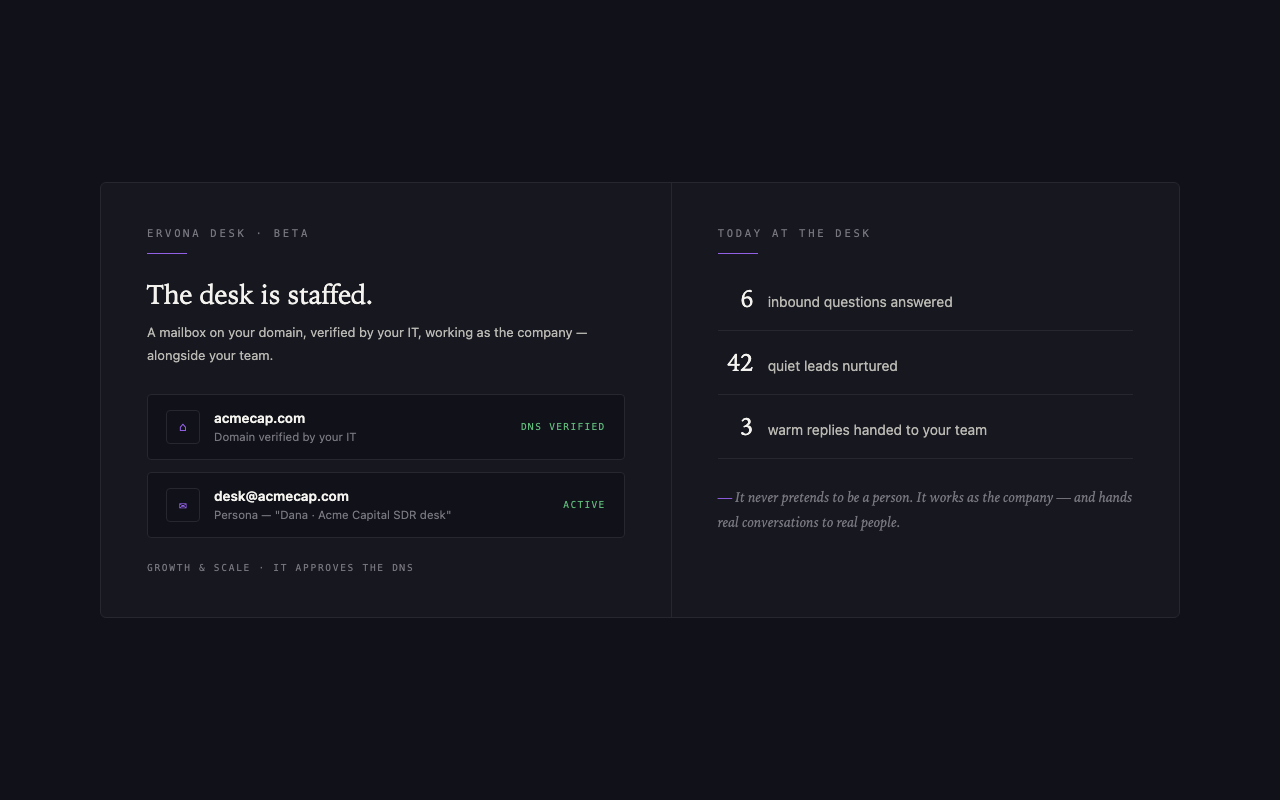Image resolution: width=1280 pixels, height=800 pixels.
Task: Click the number 42 leads count
Action: click(740, 363)
